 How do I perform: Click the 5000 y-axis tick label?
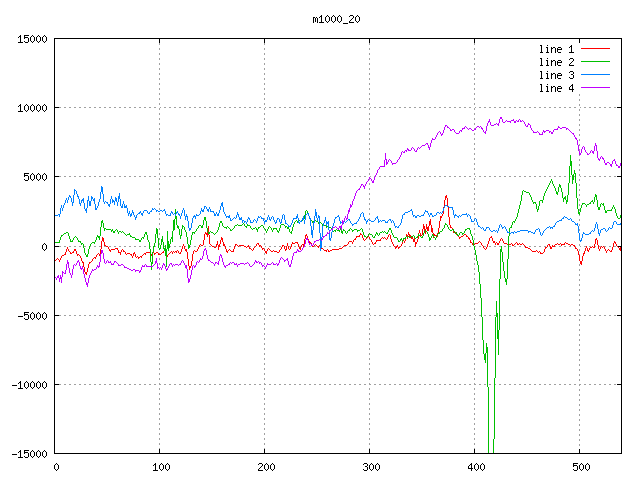pyautogui.click(x=36, y=177)
